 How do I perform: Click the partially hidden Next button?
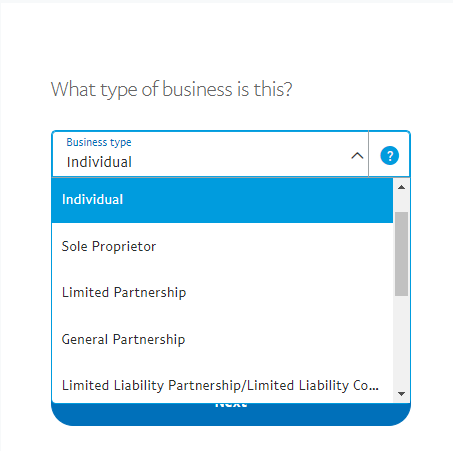[x=231, y=414]
